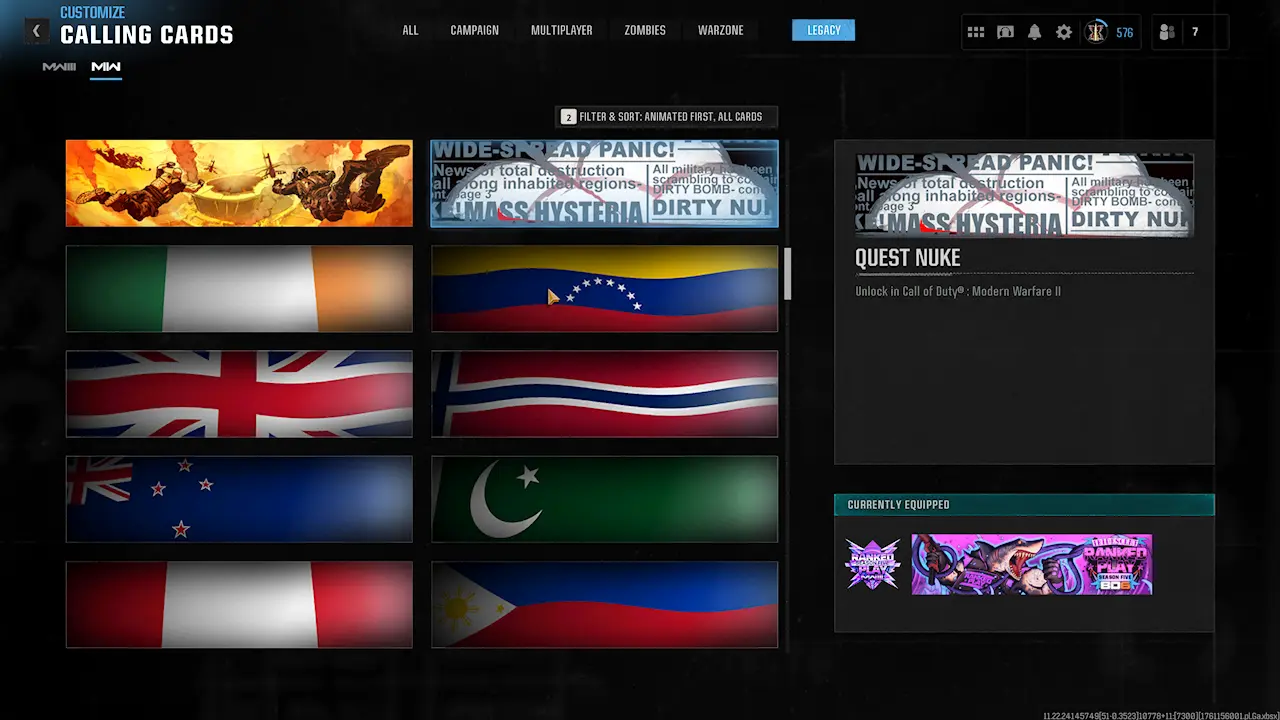Choose the Peru flag calling card
The width and height of the screenshot is (1280, 720).
coord(239,604)
